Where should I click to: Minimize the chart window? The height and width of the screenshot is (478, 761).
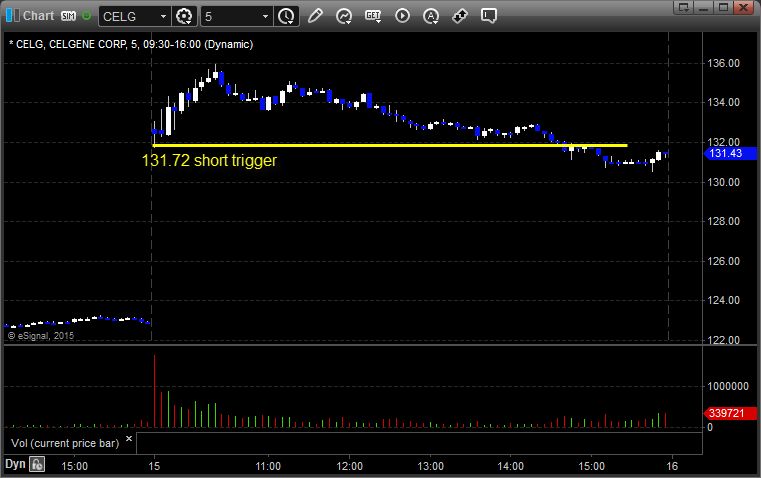pyautogui.click(x=703, y=7)
